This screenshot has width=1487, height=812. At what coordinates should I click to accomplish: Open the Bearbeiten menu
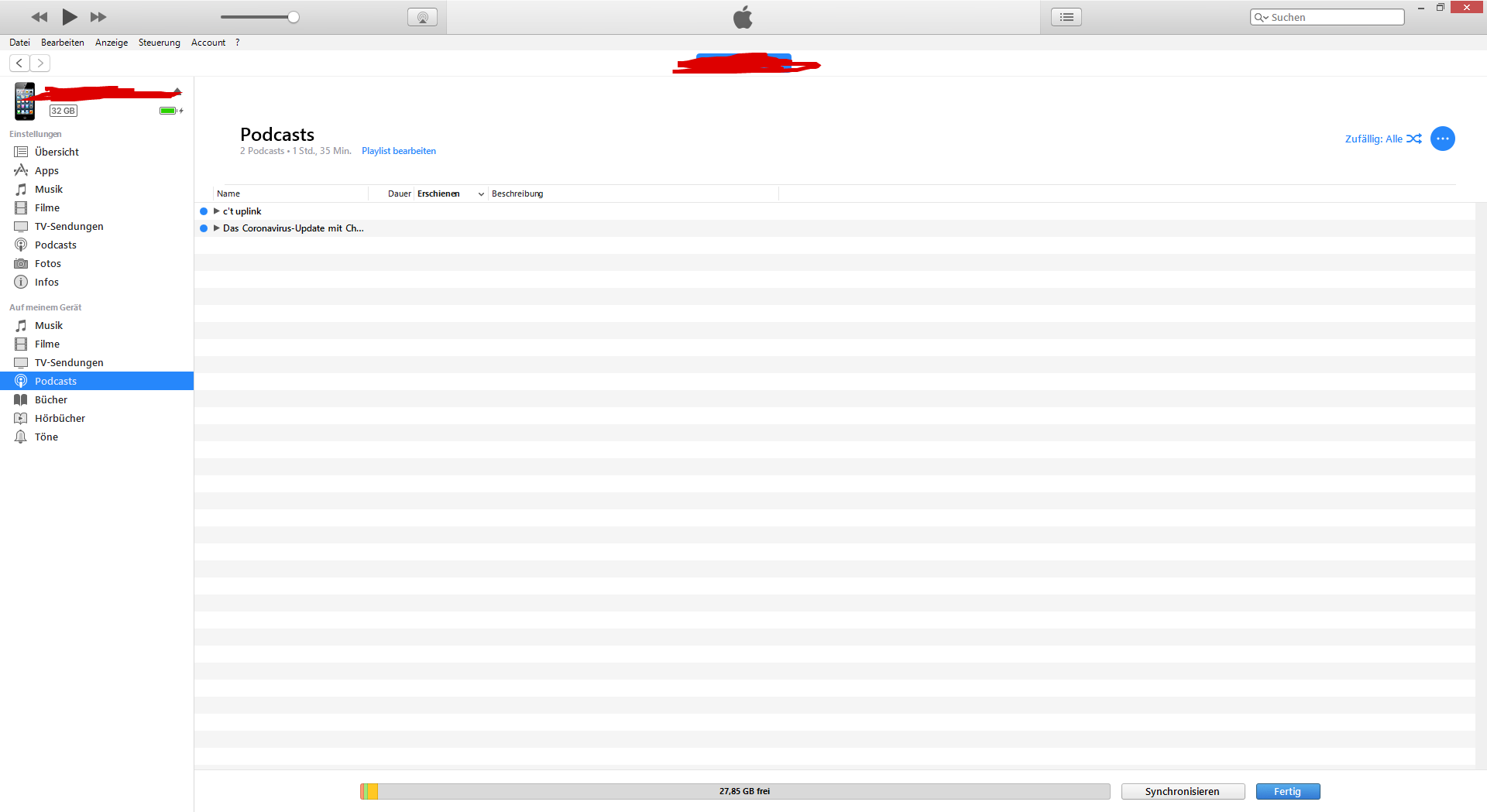coord(63,43)
